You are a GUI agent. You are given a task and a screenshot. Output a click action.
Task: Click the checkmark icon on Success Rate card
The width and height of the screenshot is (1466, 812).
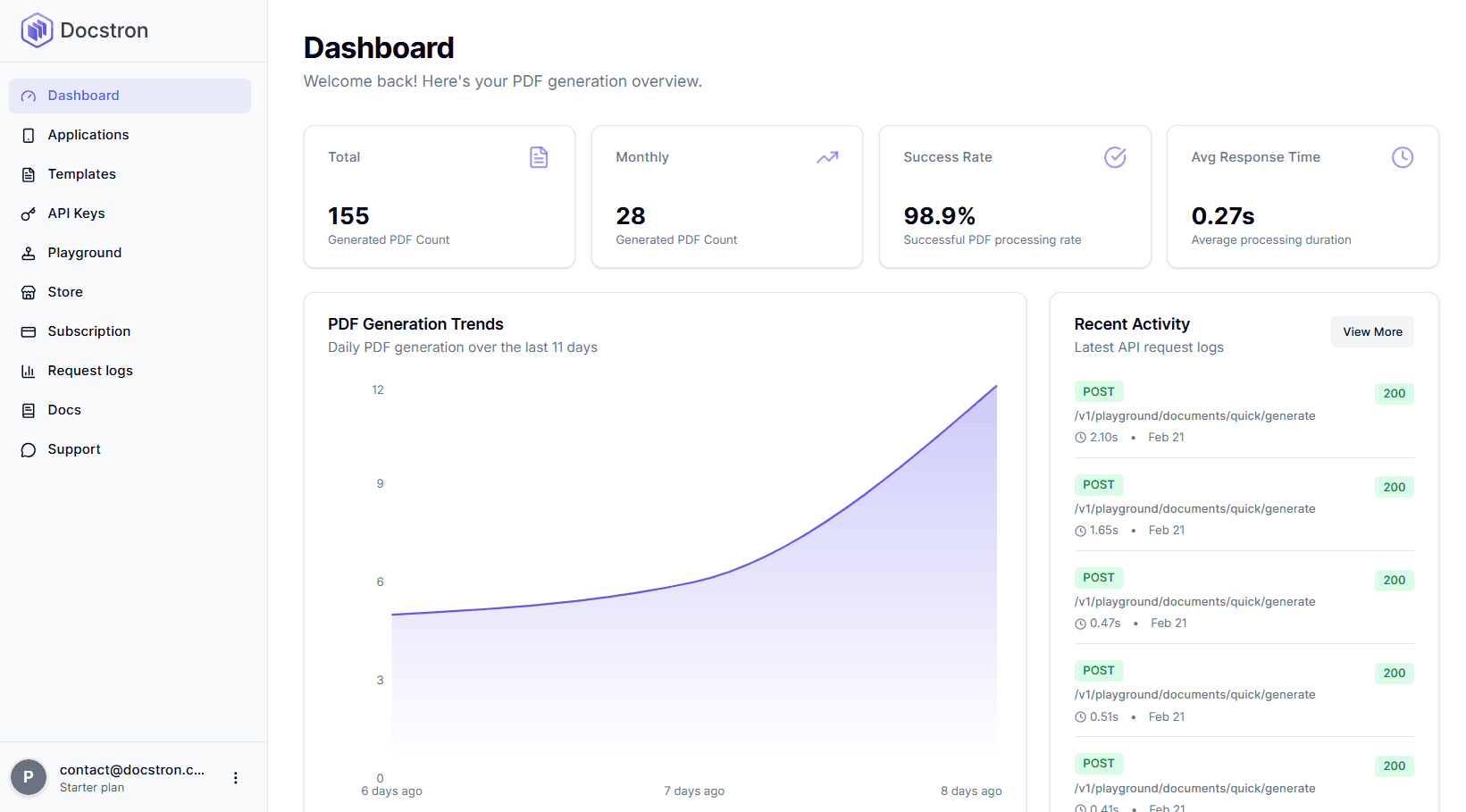coord(1114,157)
